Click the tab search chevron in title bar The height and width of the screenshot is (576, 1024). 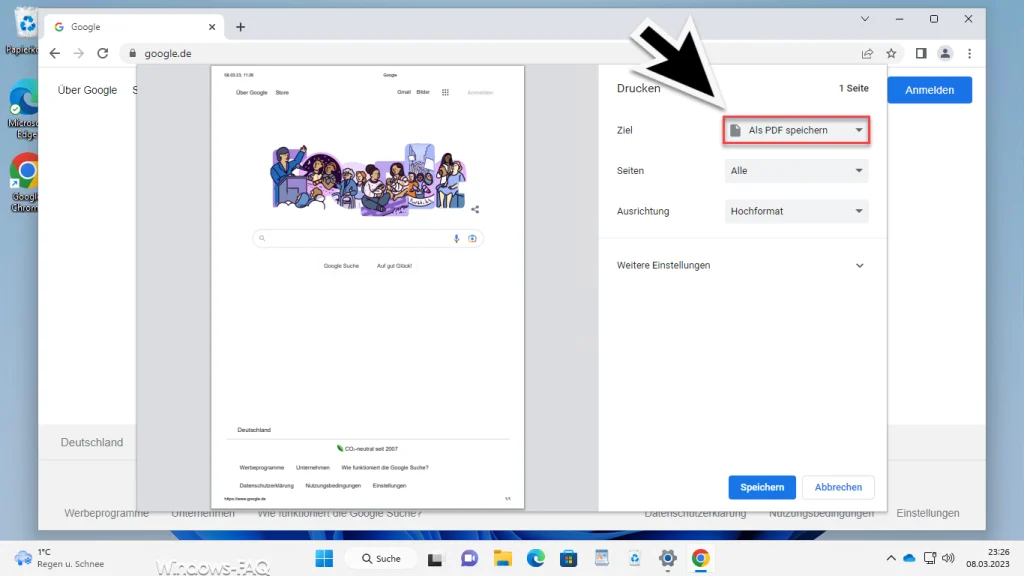(865, 19)
